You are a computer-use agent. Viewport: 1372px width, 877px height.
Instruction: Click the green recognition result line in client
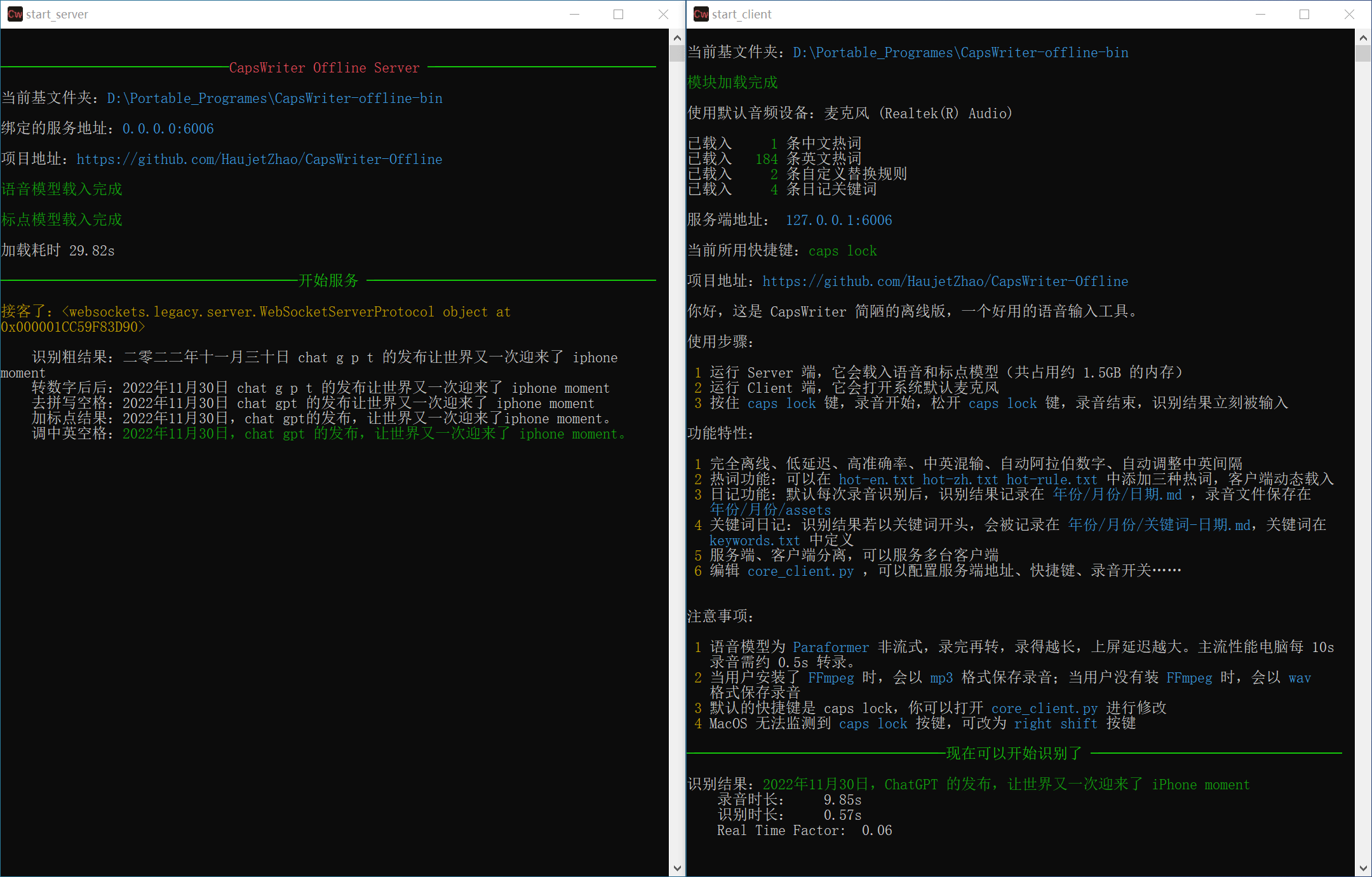click(x=1005, y=785)
